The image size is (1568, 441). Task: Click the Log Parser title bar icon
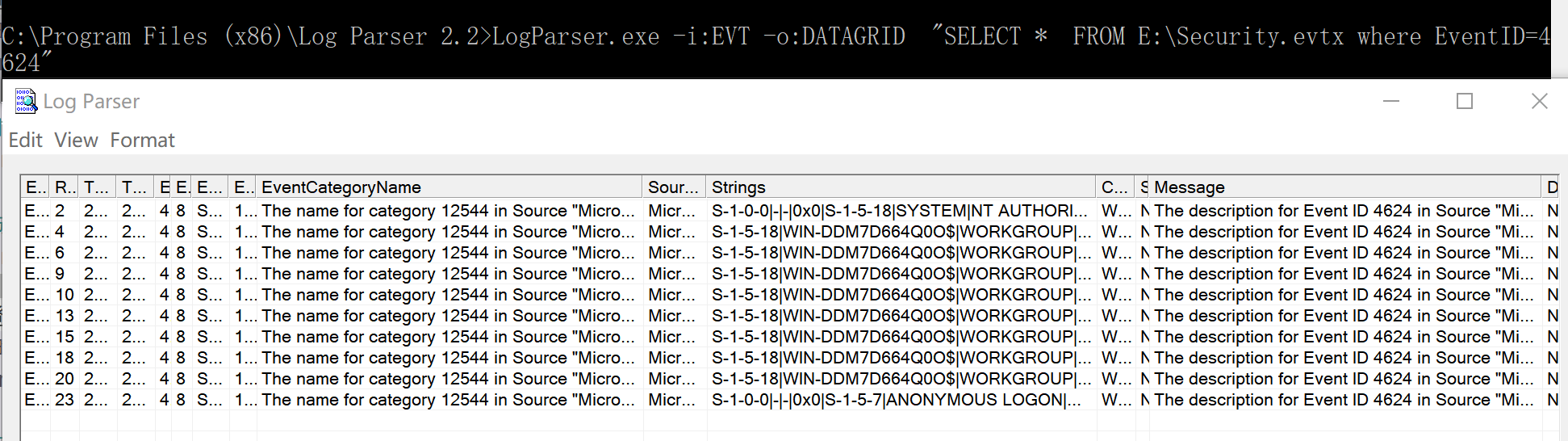[26, 102]
